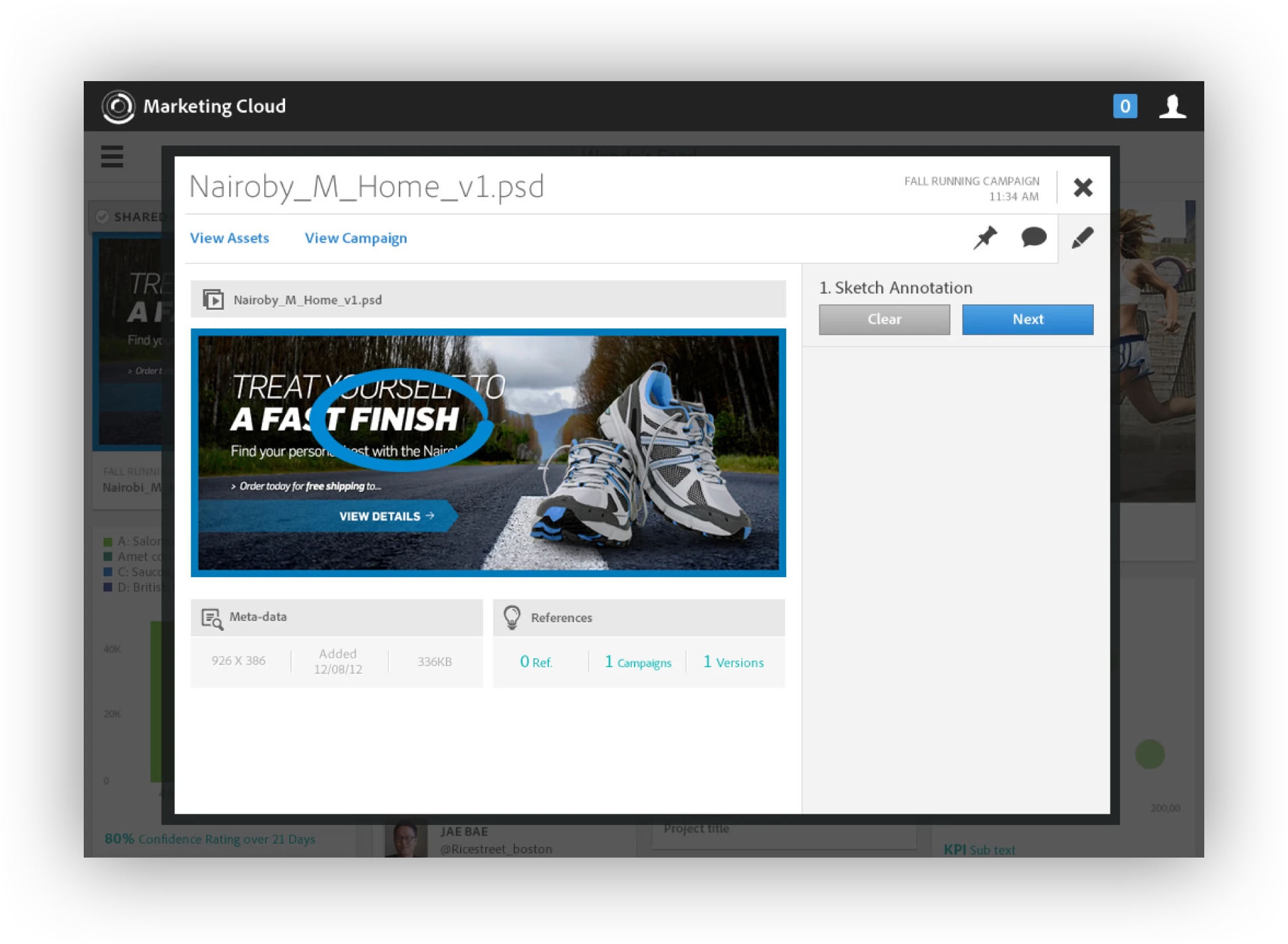Open the hamburger menu behind the dialog

coord(112,157)
